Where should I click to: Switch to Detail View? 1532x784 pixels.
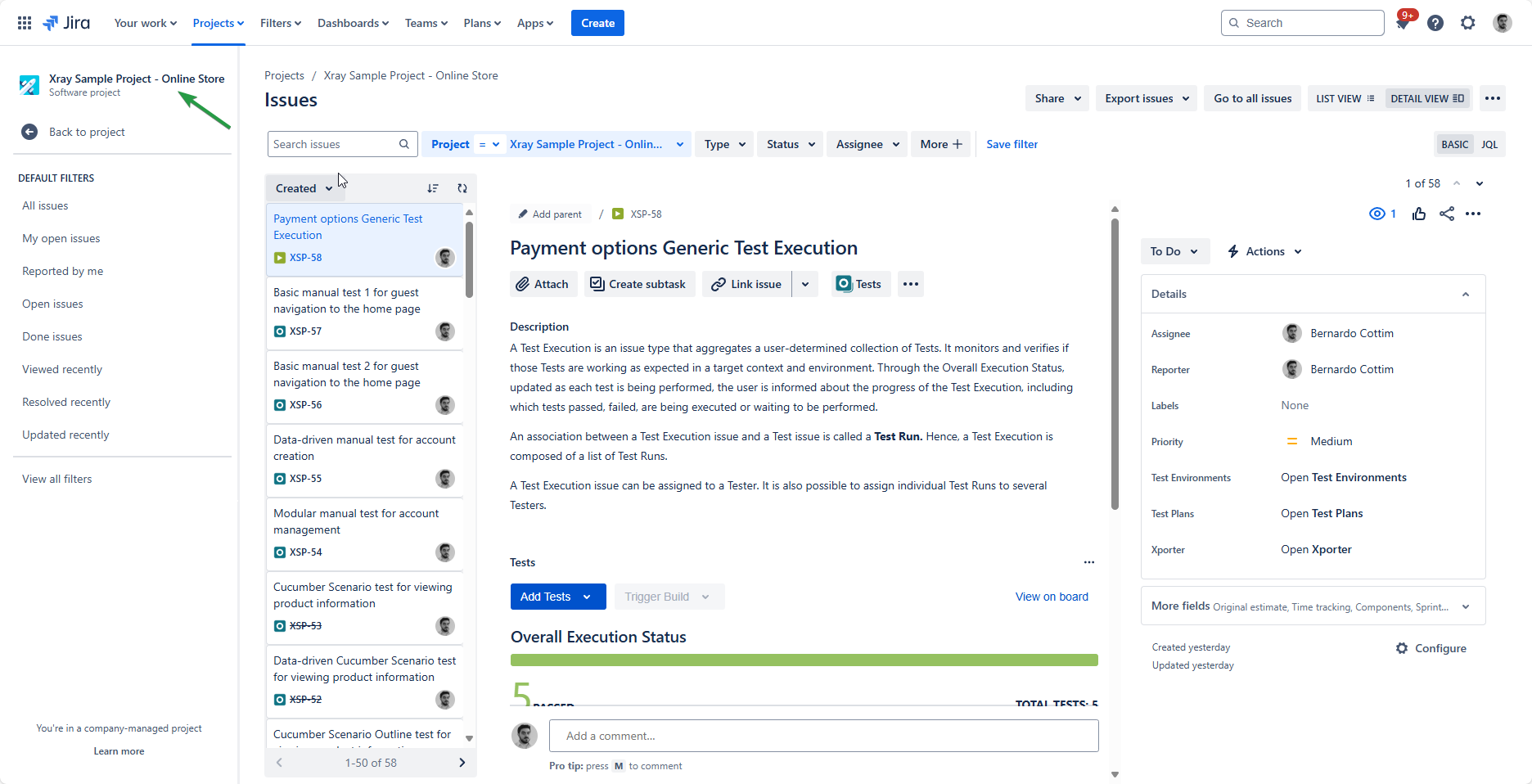click(1427, 98)
